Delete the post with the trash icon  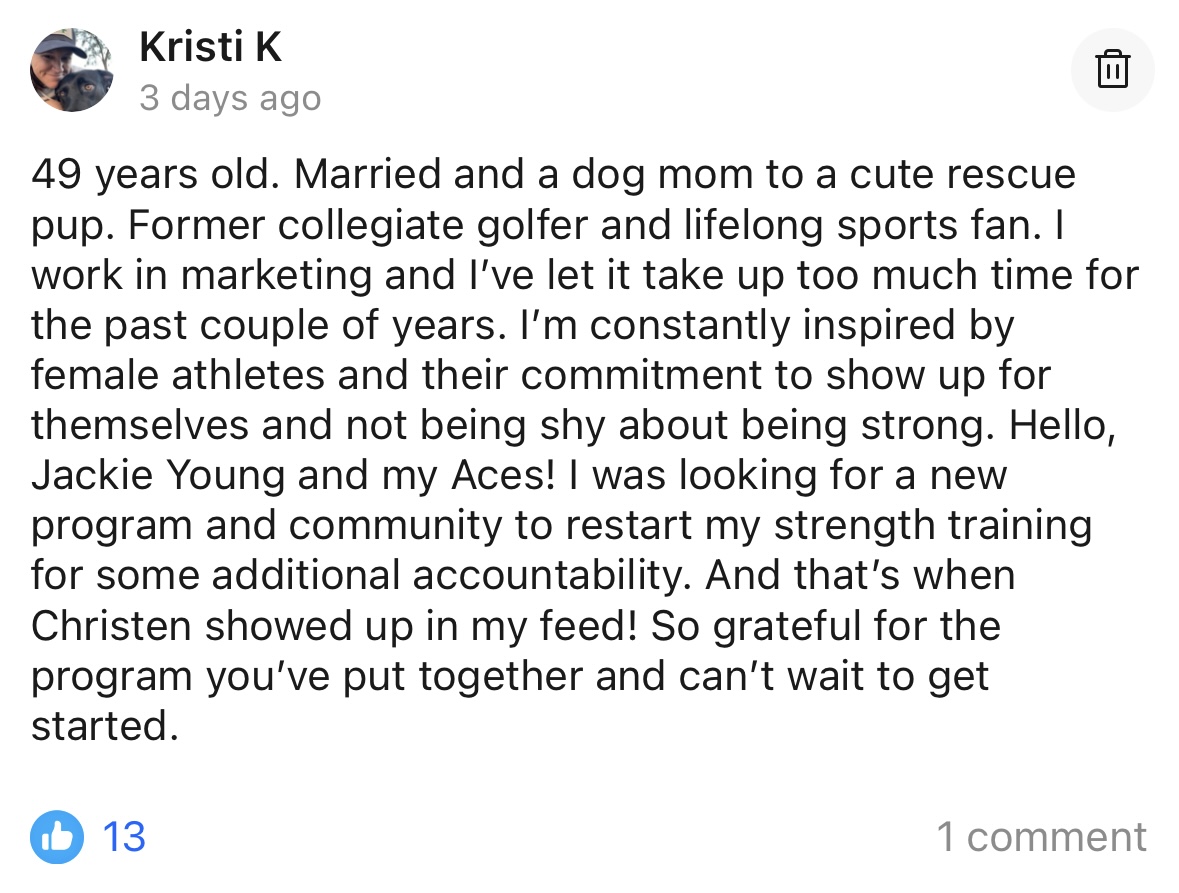pyautogui.click(x=1112, y=70)
